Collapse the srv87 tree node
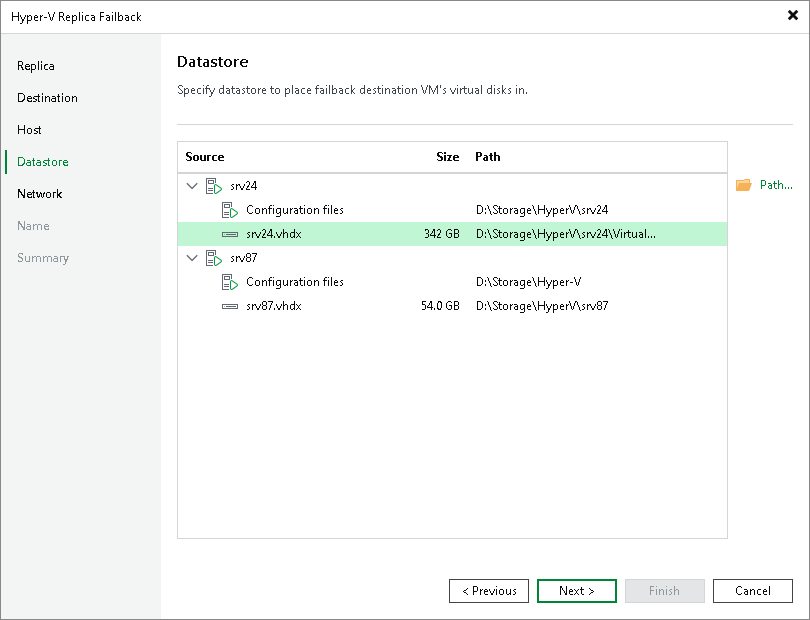810x620 pixels. click(192, 257)
